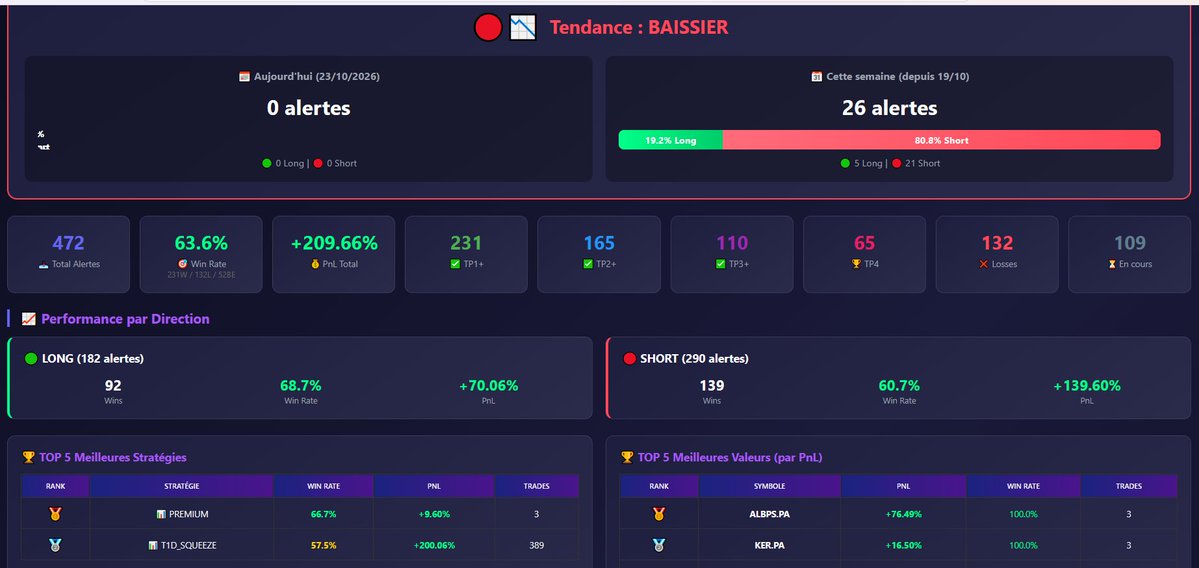Click the chart icon beside Performance par Direction
This screenshot has width=1199, height=568.
29,319
